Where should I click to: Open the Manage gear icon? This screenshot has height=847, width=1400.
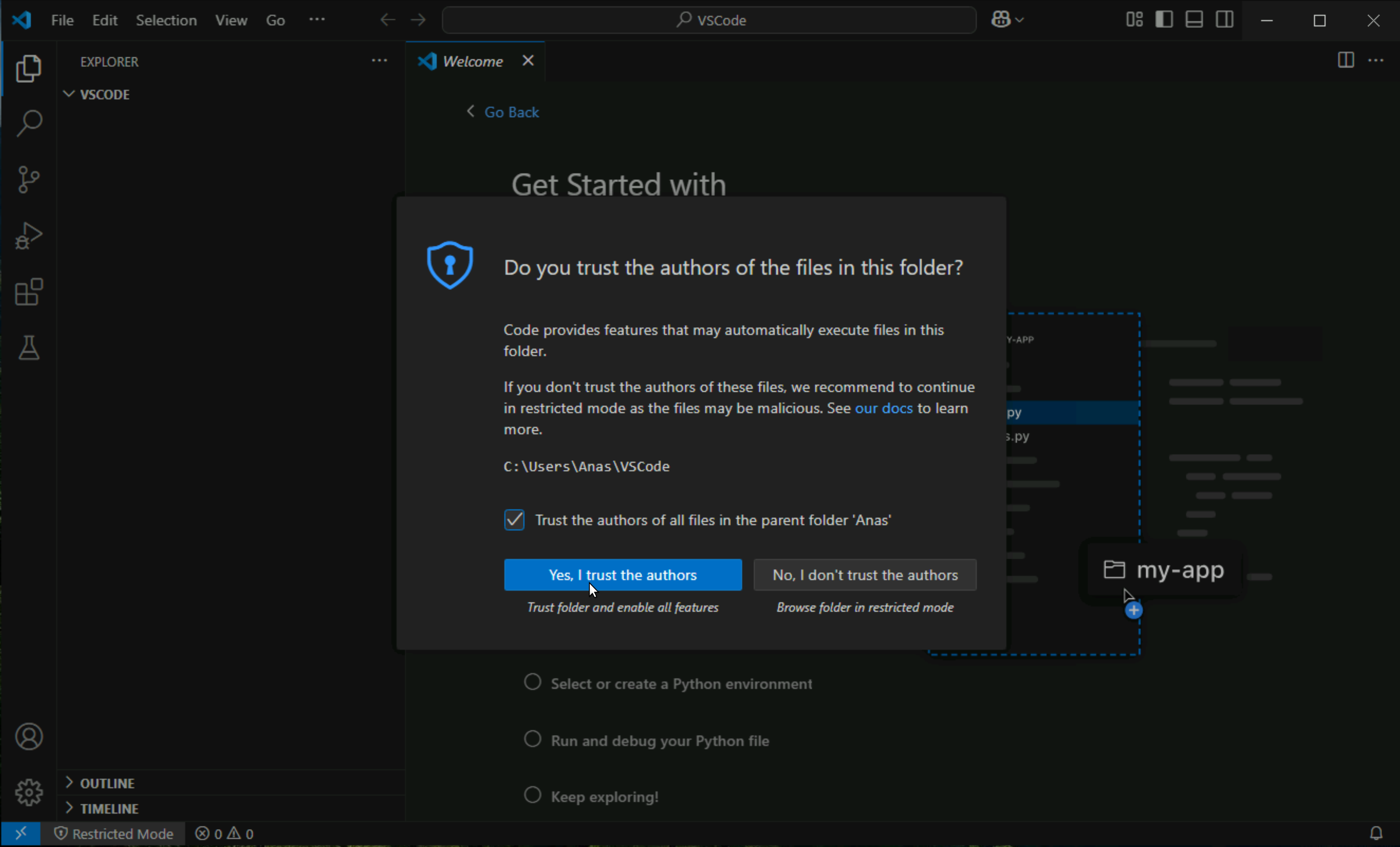click(x=28, y=792)
